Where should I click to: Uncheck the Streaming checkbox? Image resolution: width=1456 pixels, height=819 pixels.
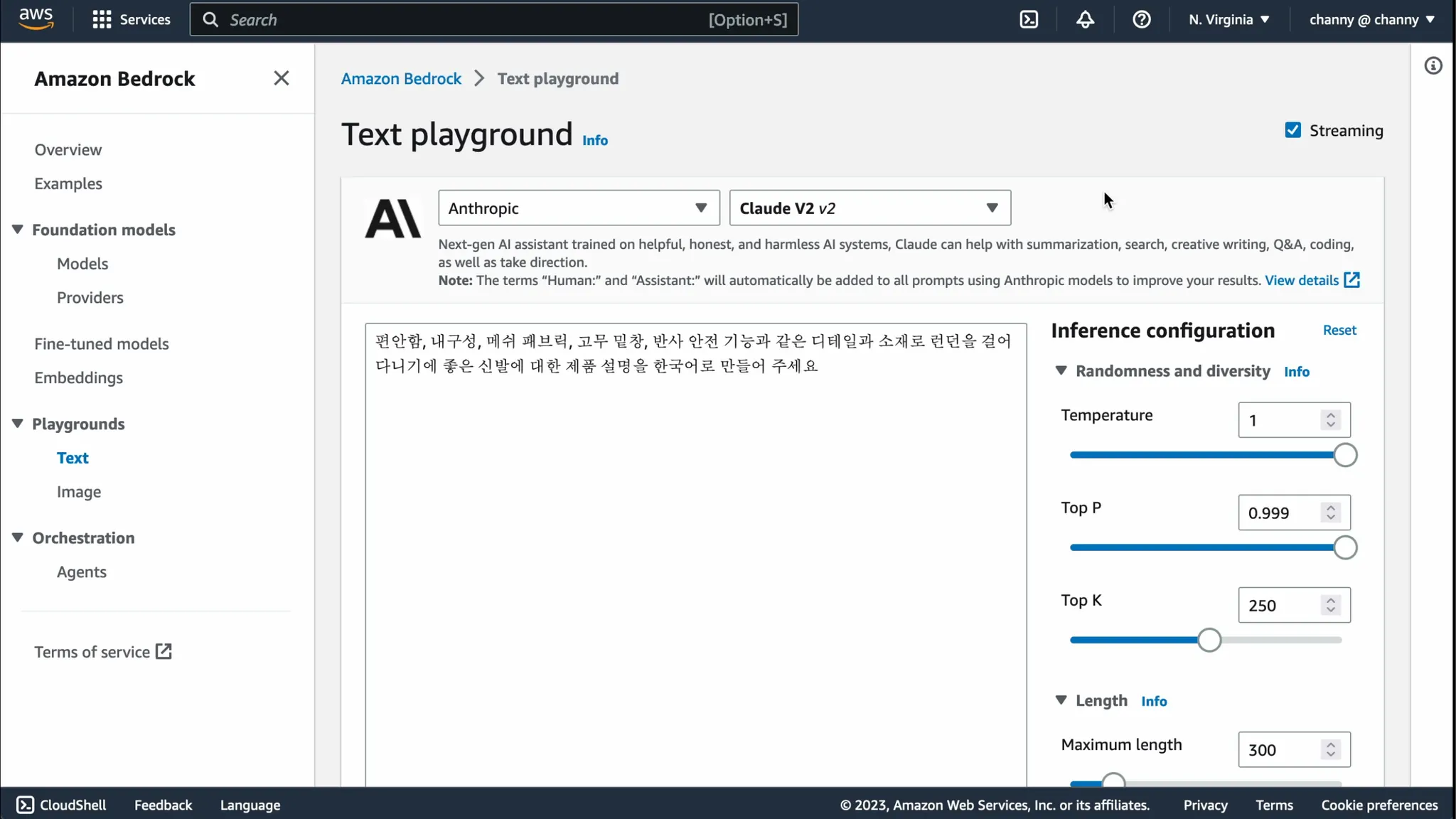[1292, 130]
